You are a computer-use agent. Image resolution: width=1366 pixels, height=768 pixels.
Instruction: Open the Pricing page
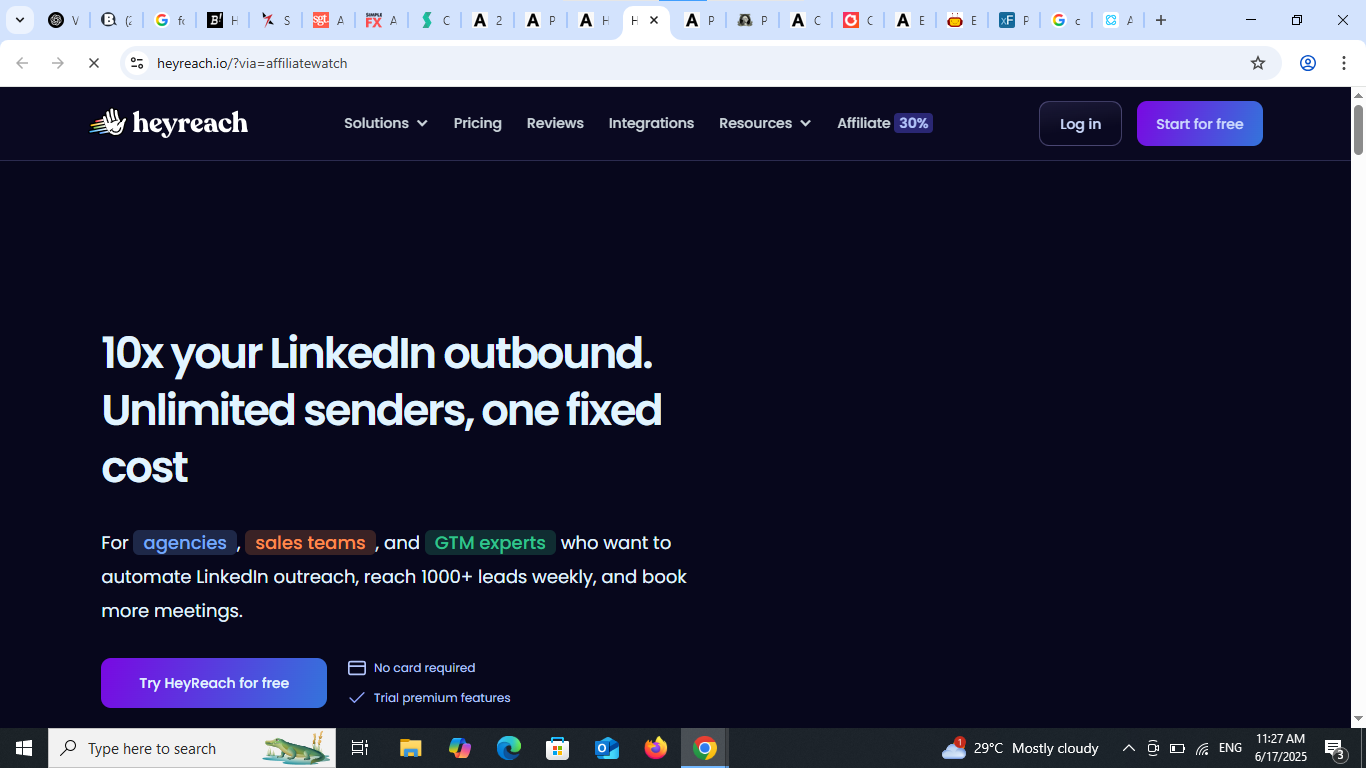[477, 123]
